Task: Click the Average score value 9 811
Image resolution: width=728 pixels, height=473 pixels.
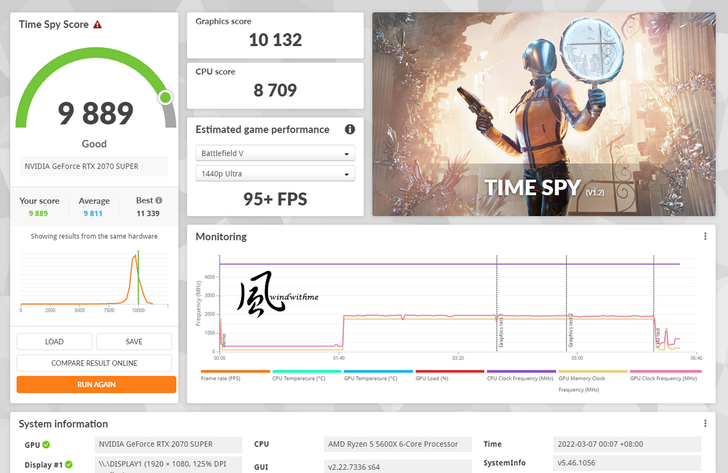Action: (93, 214)
